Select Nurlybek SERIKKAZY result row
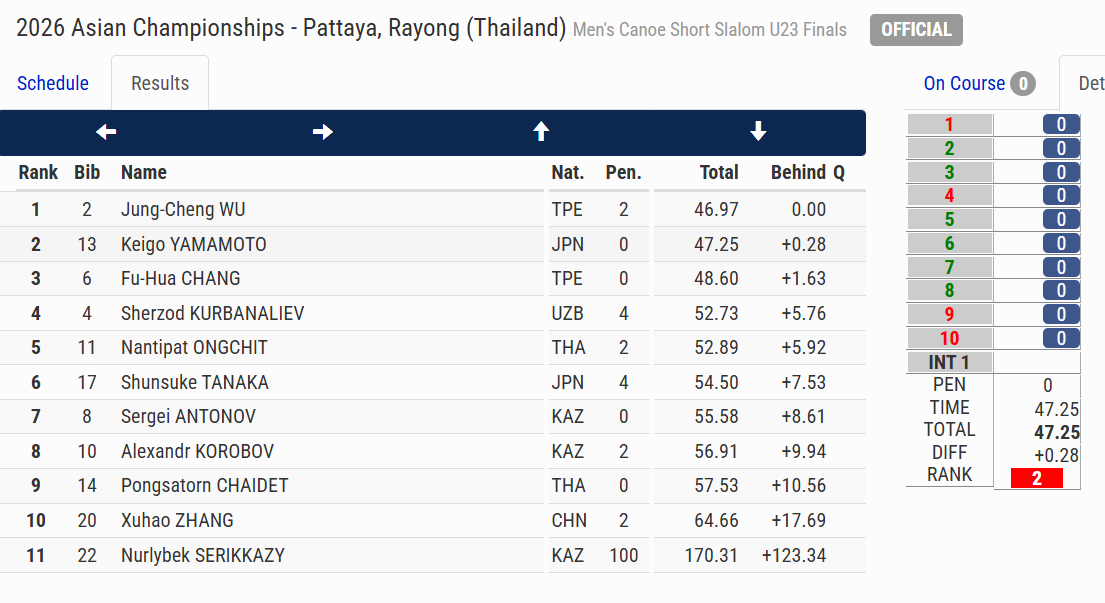 203,555
